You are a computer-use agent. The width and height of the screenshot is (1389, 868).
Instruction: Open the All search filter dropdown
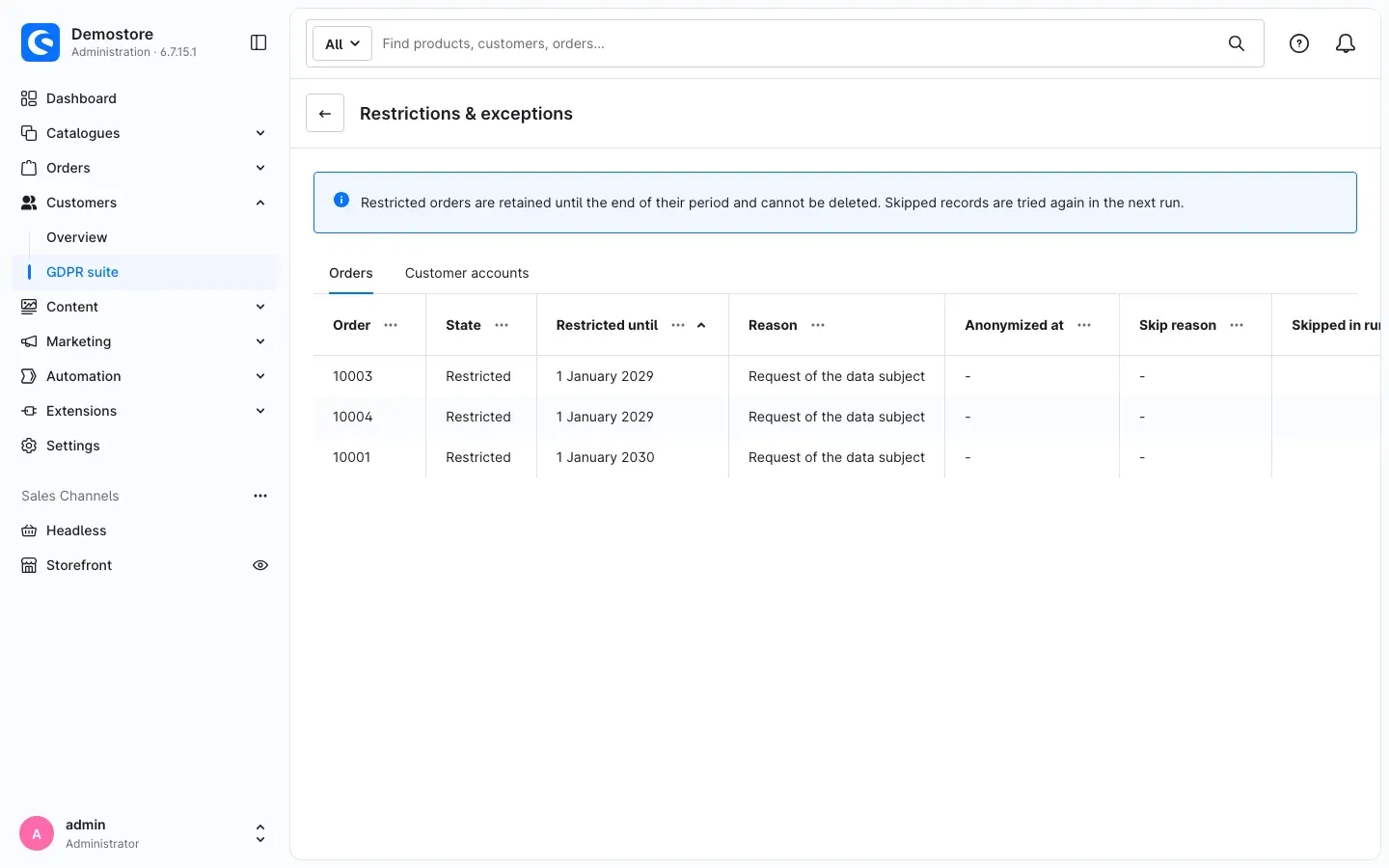(342, 43)
